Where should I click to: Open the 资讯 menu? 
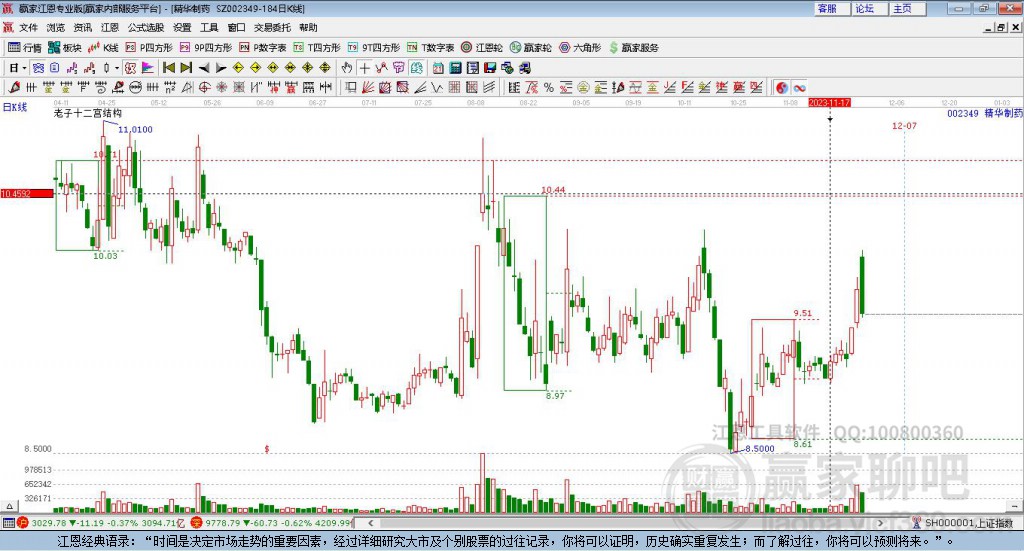tap(83, 27)
